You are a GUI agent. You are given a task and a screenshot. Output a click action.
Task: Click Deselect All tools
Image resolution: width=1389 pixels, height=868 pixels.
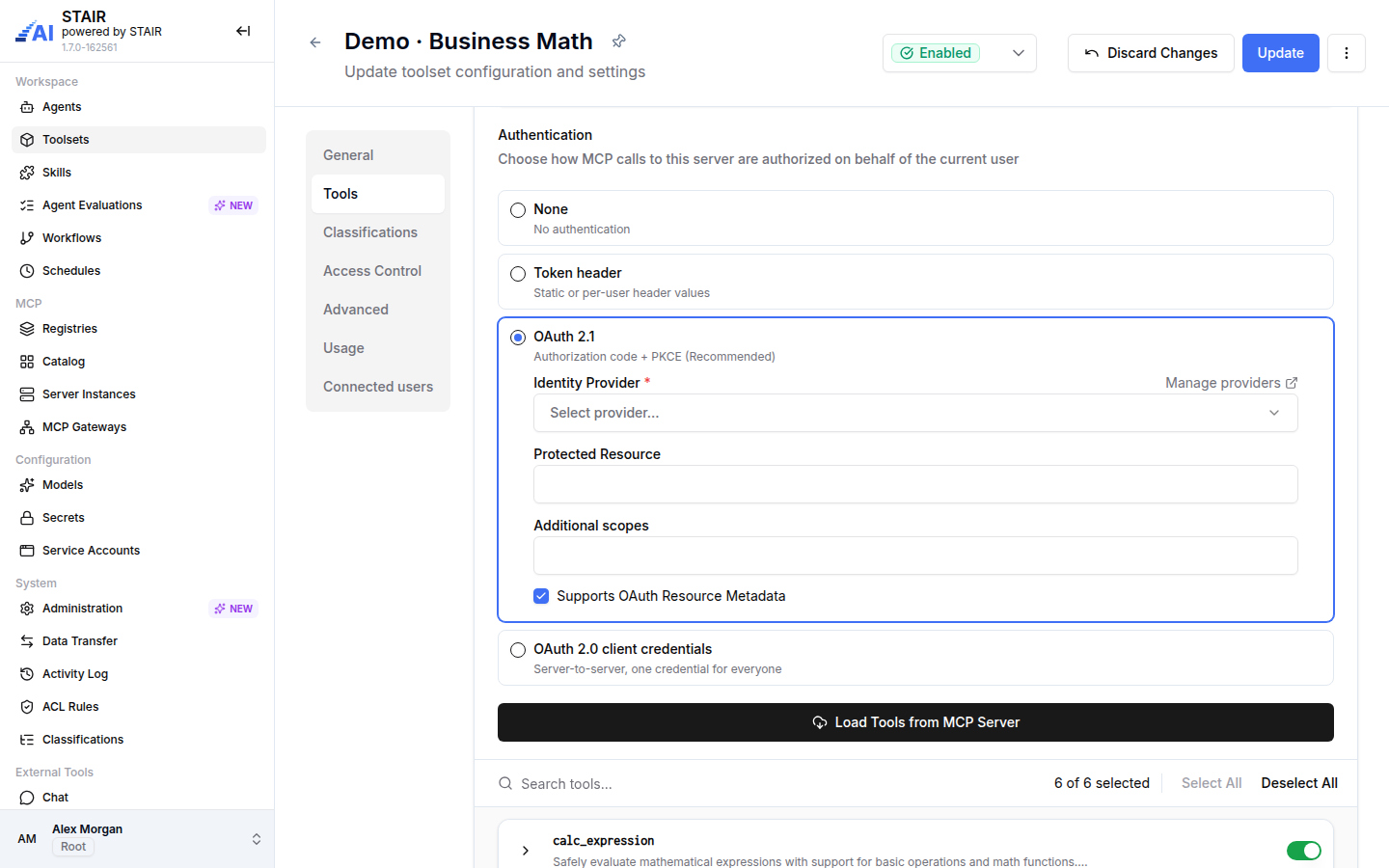point(1299,783)
